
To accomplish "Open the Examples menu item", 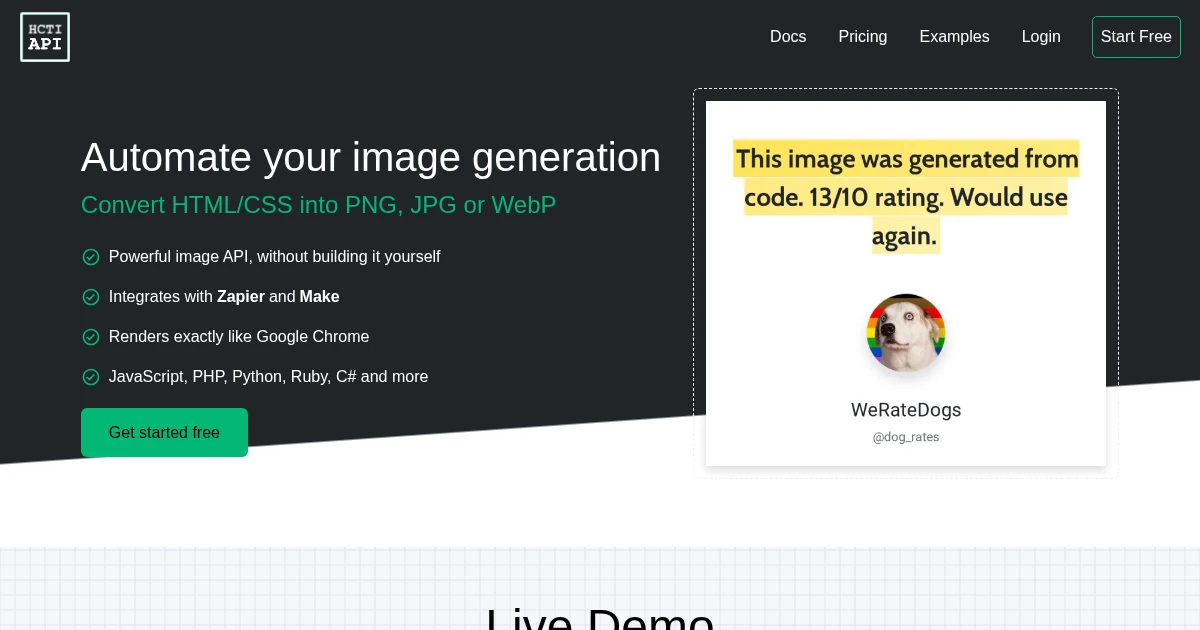I will 954,37.
